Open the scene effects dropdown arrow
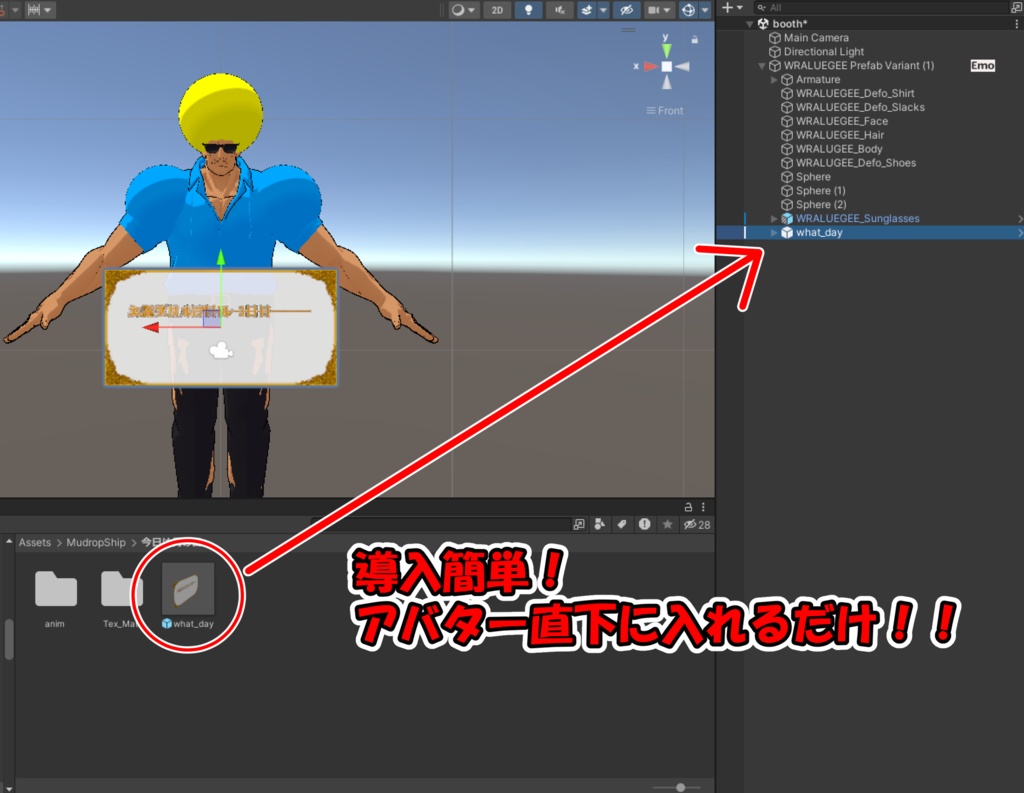The height and width of the screenshot is (793, 1024). pyautogui.click(x=603, y=10)
